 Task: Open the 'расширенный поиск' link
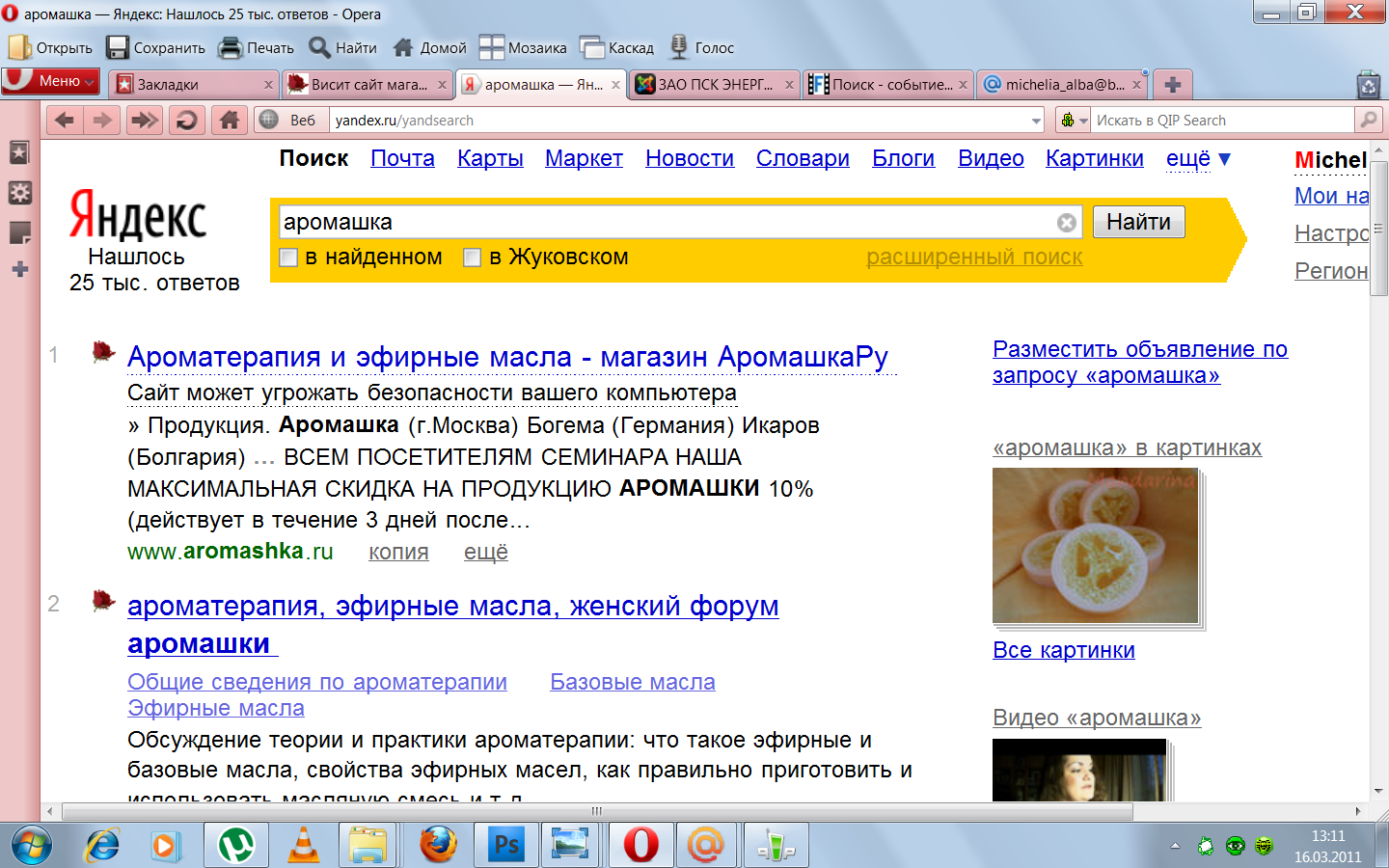click(973, 258)
